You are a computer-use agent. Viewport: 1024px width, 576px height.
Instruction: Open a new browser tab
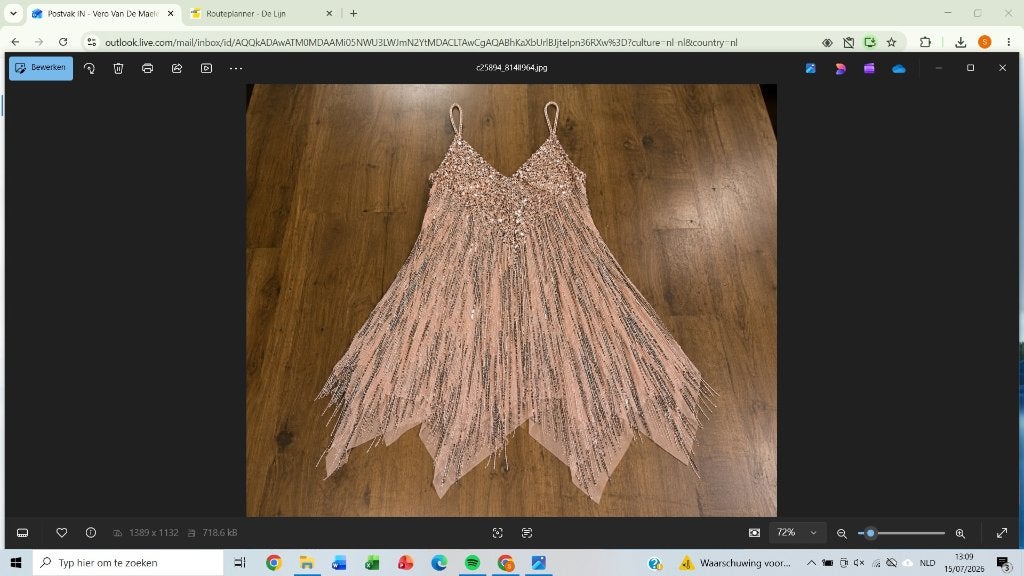[353, 13]
